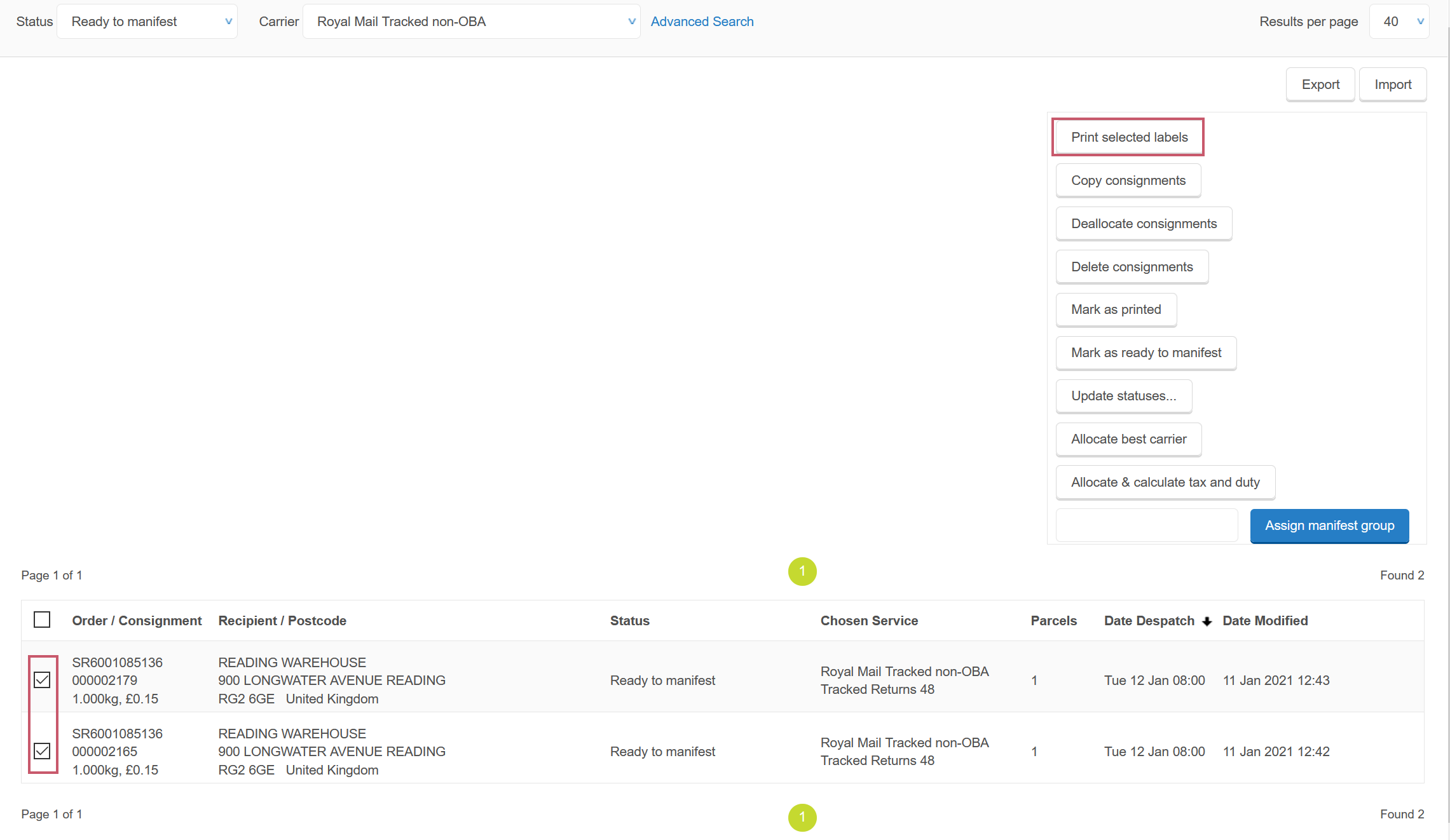This screenshot has width=1450, height=840.
Task: Open the Status dropdown
Action: pos(147,22)
